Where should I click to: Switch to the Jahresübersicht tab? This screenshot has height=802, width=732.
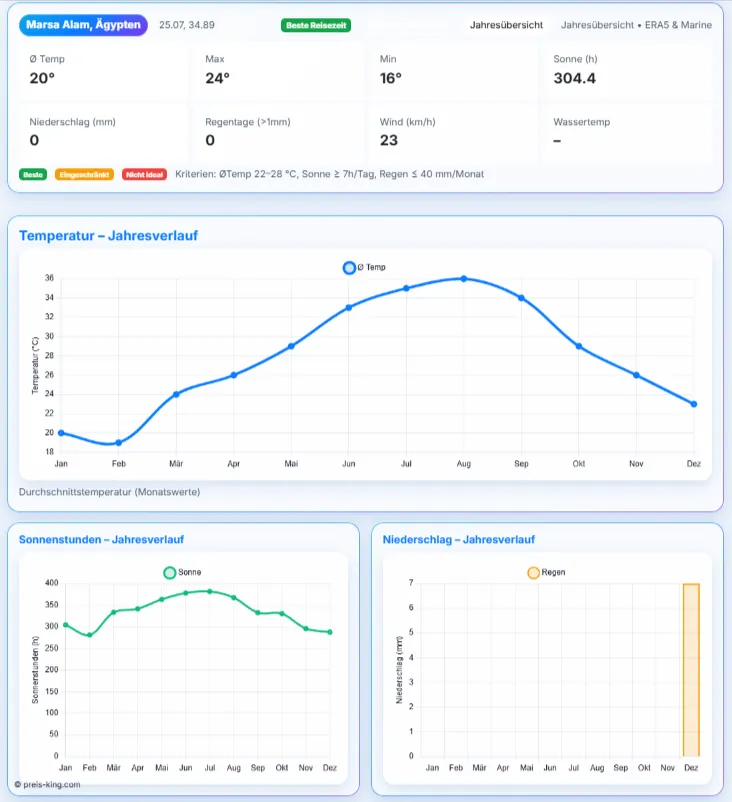coord(506,25)
